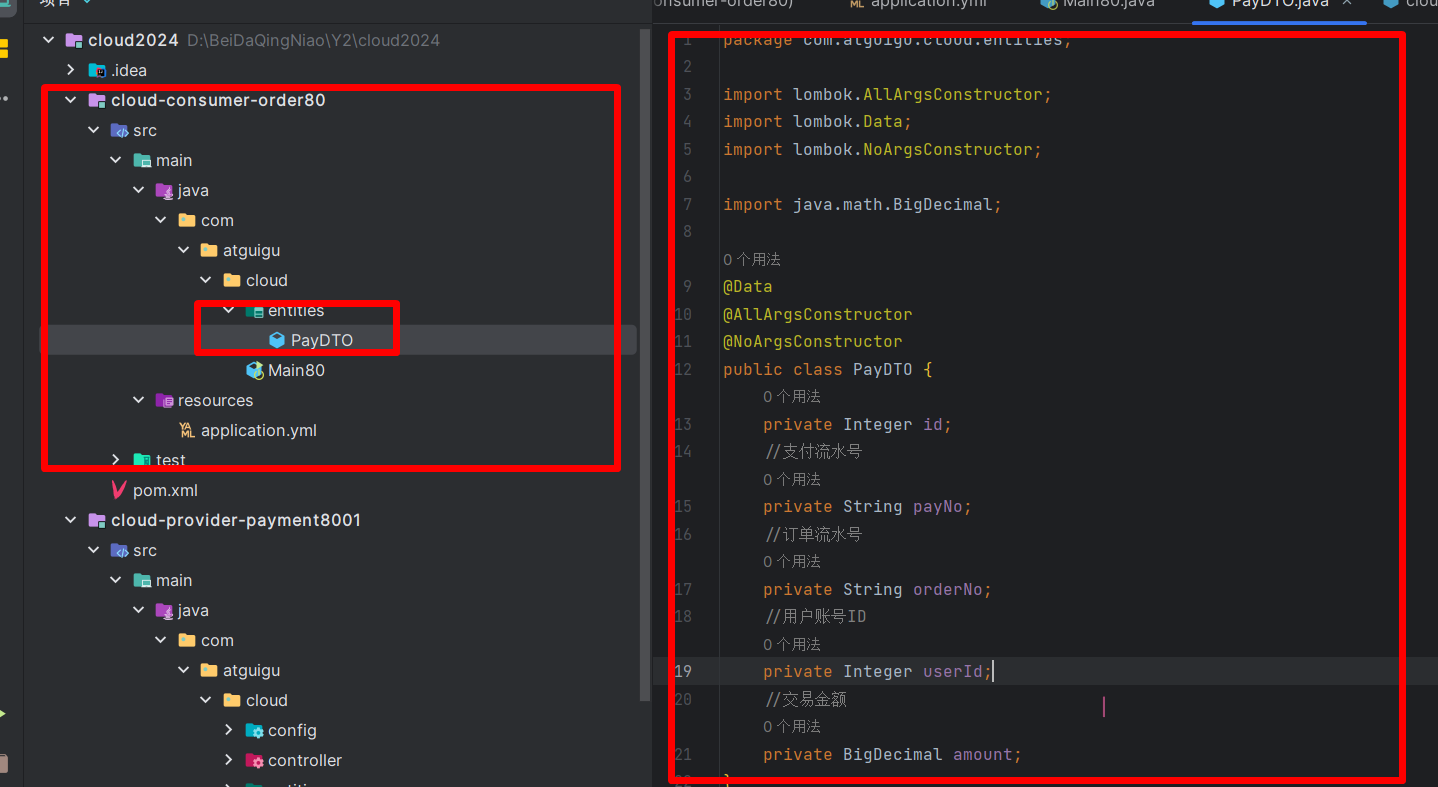Switch to the application.yml editor tab

coord(919,4)
